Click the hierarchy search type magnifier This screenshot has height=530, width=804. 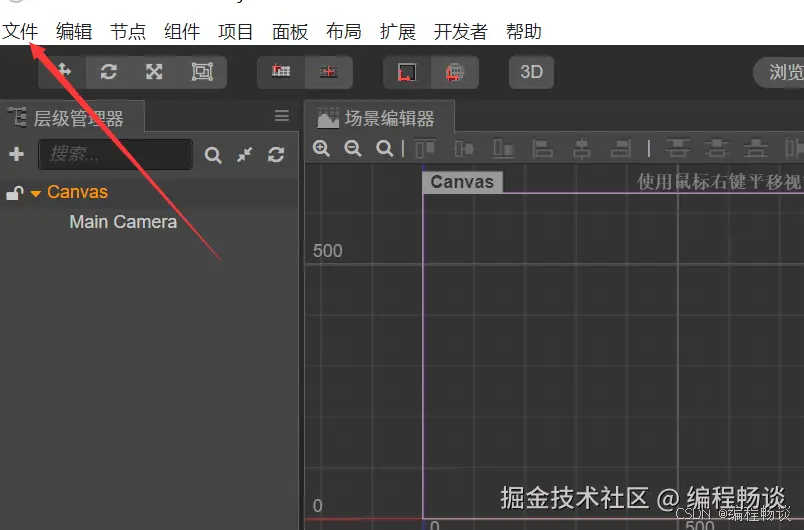coord(213,155)
